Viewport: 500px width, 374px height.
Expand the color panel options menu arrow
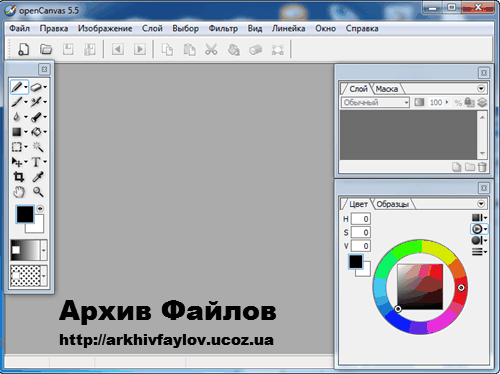[481, 204]
